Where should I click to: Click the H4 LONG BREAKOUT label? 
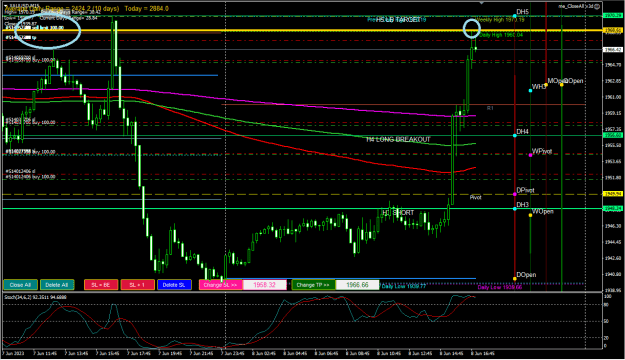[x=398, y=140]
